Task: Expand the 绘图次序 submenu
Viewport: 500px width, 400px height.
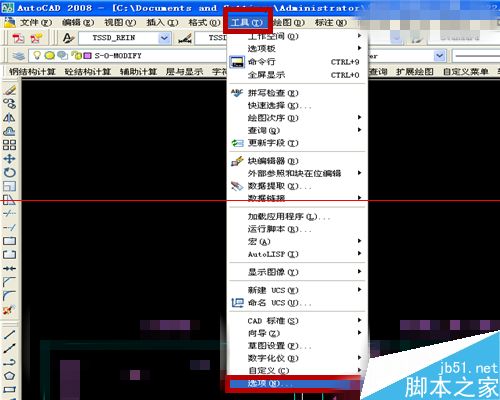Action: tap(297, 118)
